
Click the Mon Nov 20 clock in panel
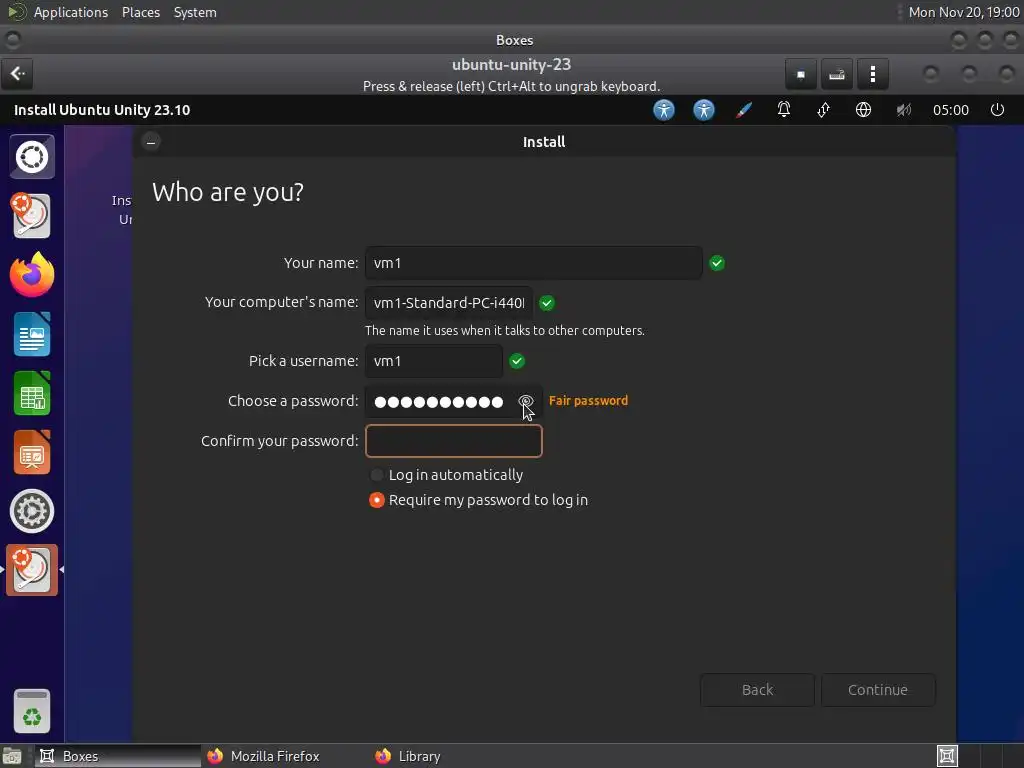963,12
